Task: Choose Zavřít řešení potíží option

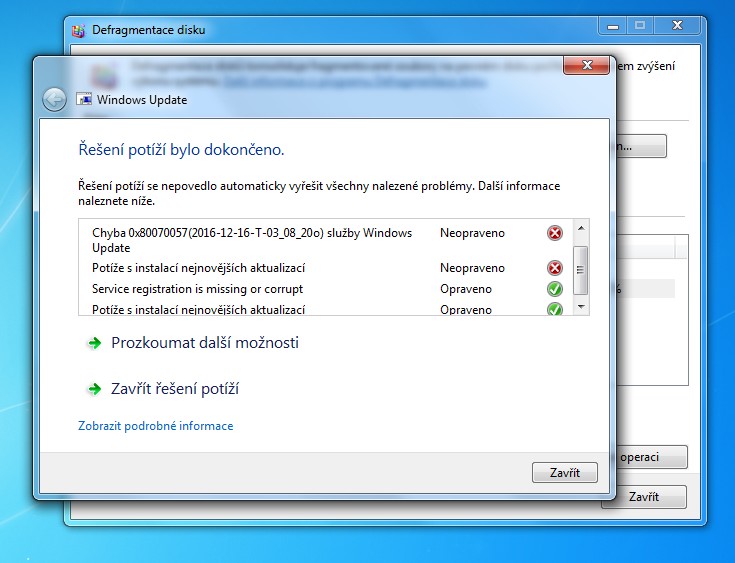Action: pyautogui.click(x=175, y=389)
